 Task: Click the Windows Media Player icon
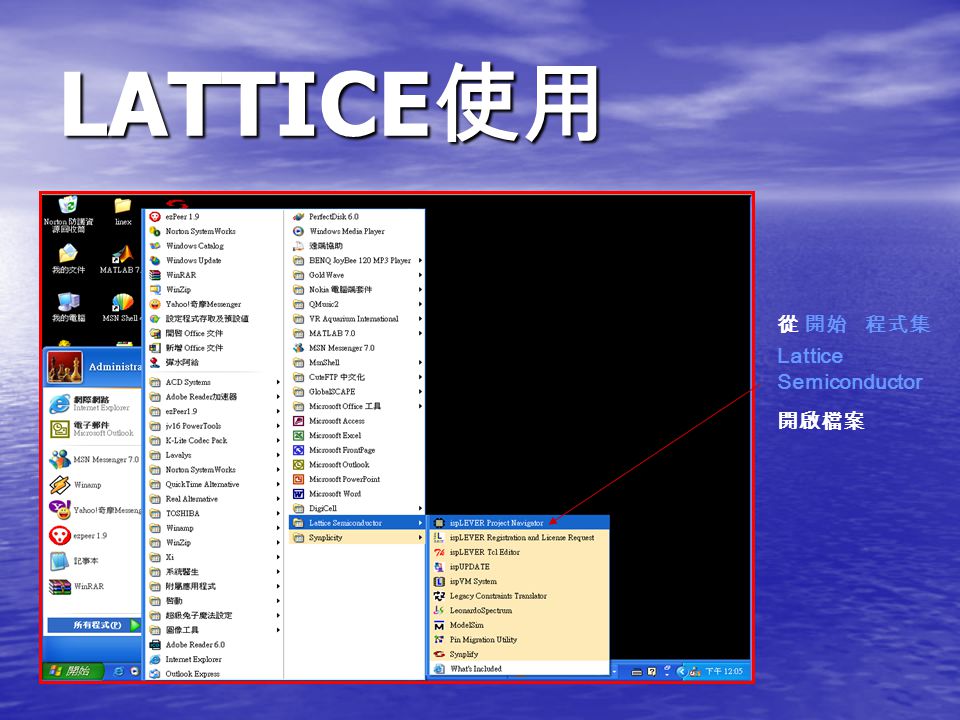coord(298,231)
